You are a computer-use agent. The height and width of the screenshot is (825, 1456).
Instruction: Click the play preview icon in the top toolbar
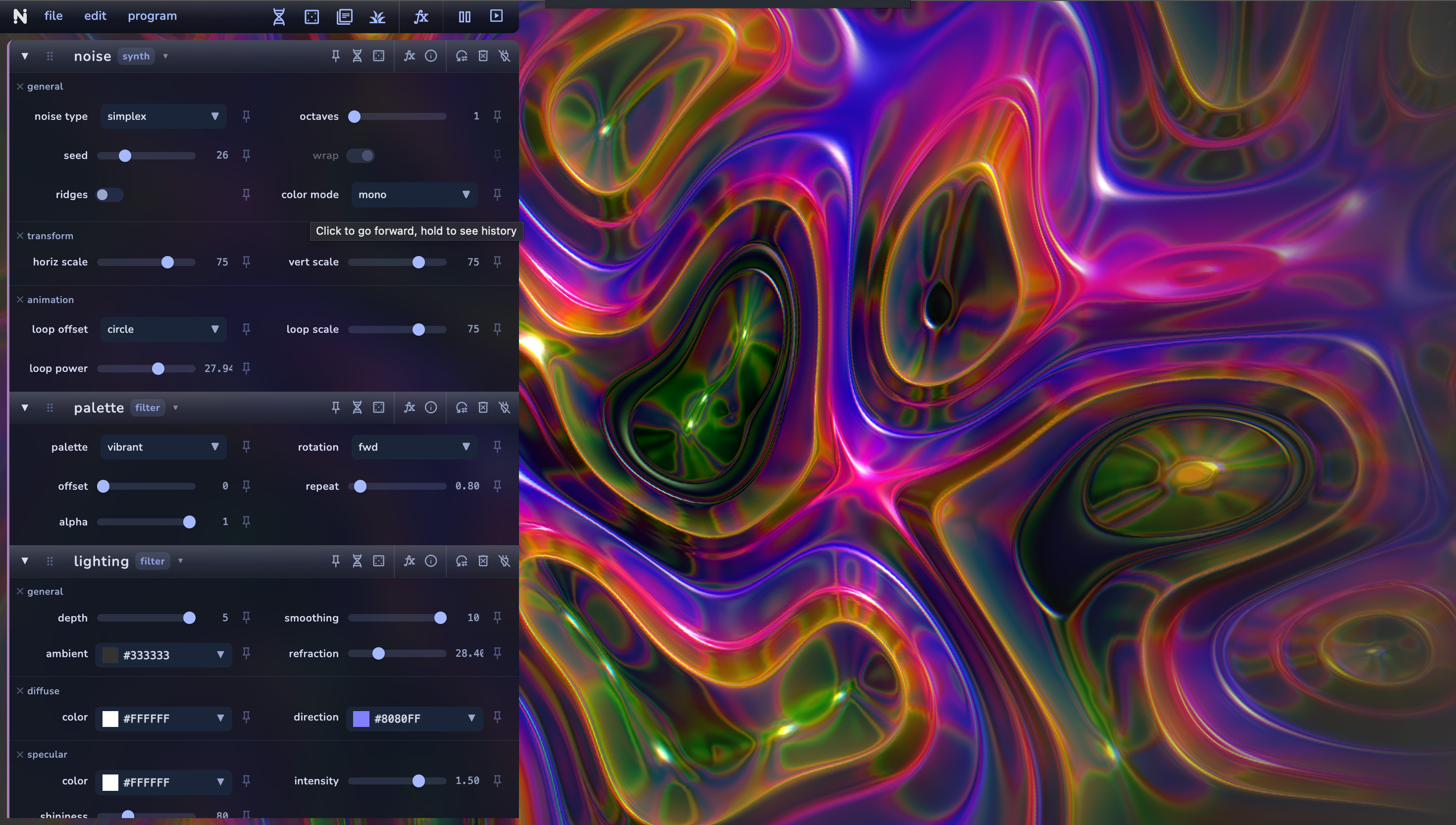(x=496, y=16)
